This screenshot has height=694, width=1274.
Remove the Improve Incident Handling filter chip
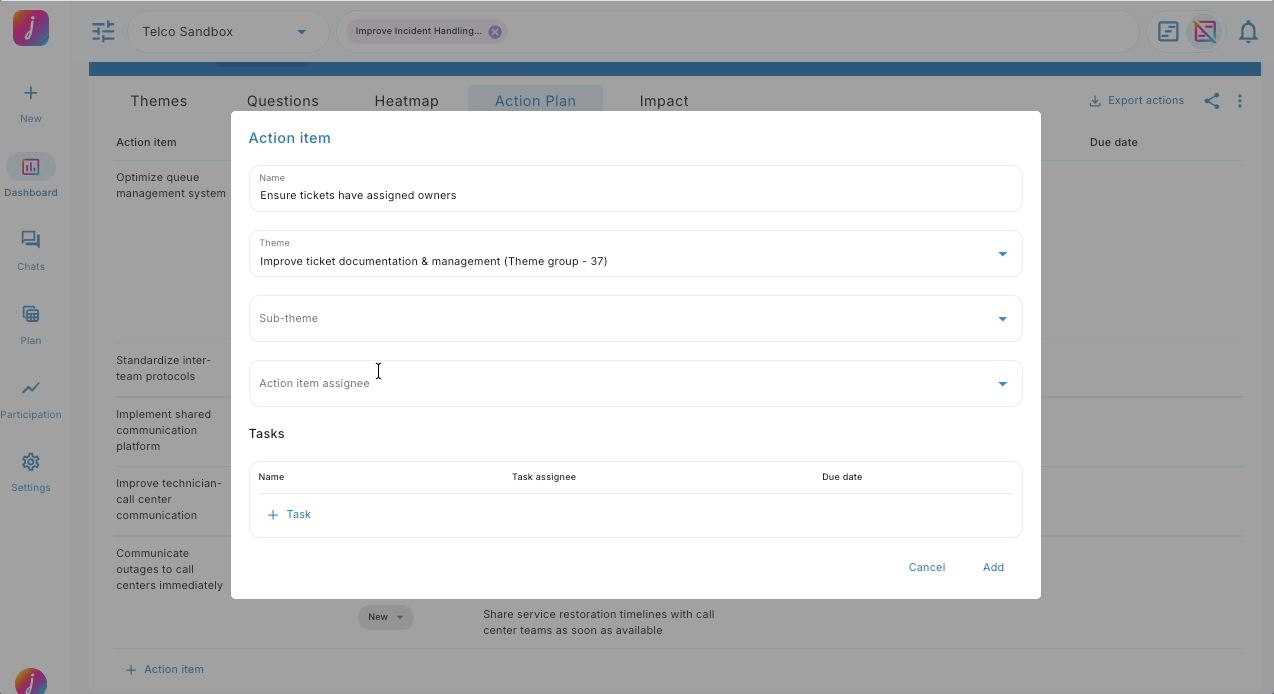point(495,32)
